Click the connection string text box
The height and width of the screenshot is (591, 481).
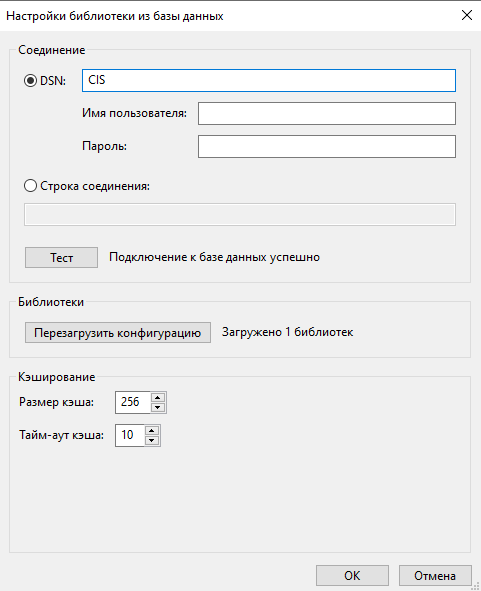coord(240,214)
